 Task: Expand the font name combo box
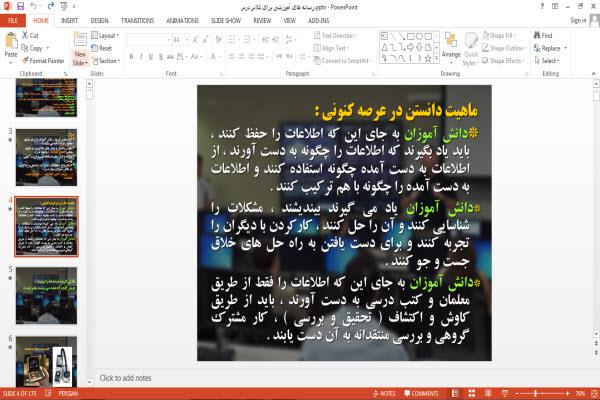169,40
